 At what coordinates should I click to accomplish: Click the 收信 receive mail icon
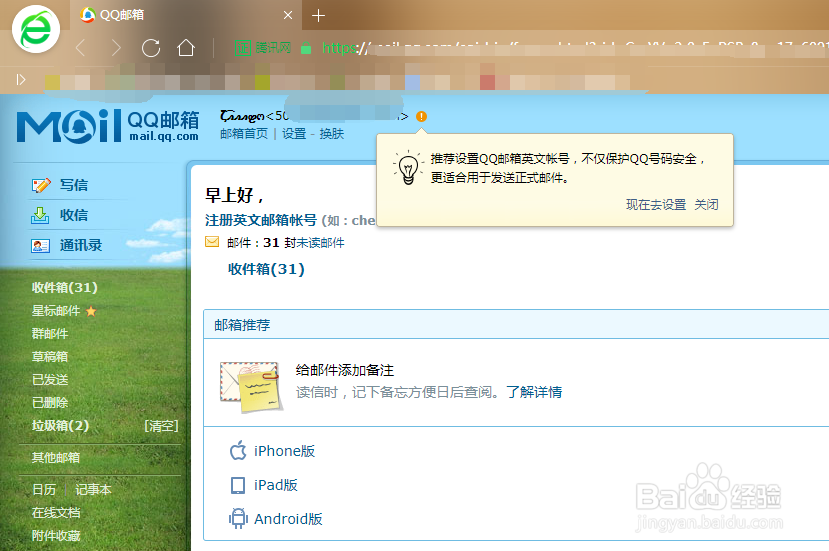(x=40, y=215)
